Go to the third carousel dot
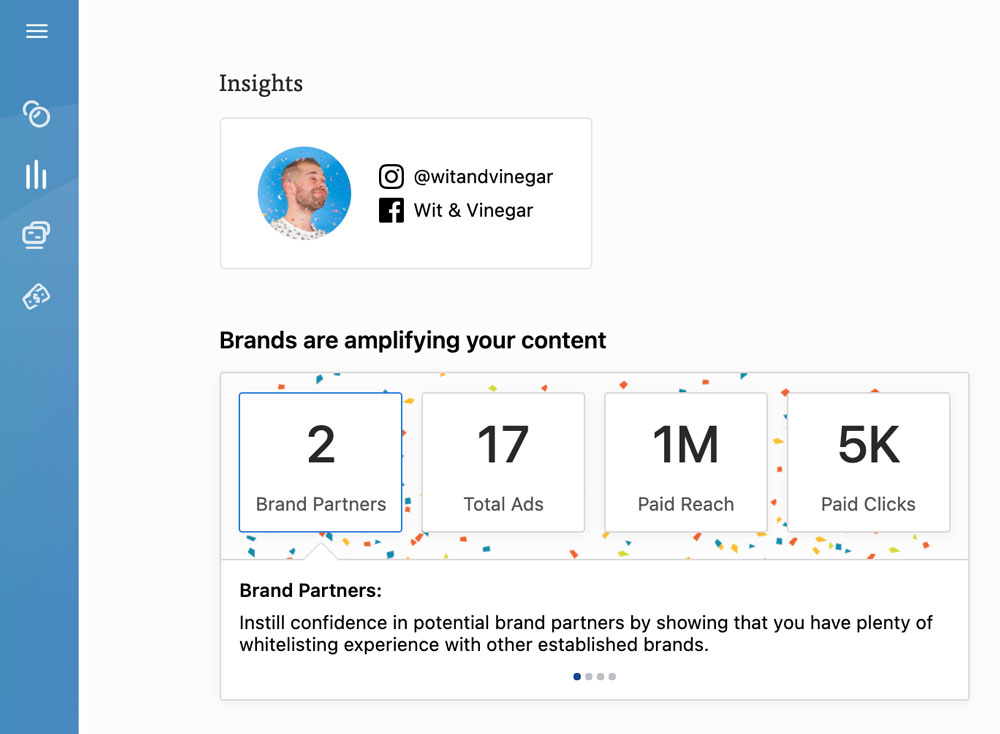Viewport: 1000px width, 734px height. (x=600, y=677)
